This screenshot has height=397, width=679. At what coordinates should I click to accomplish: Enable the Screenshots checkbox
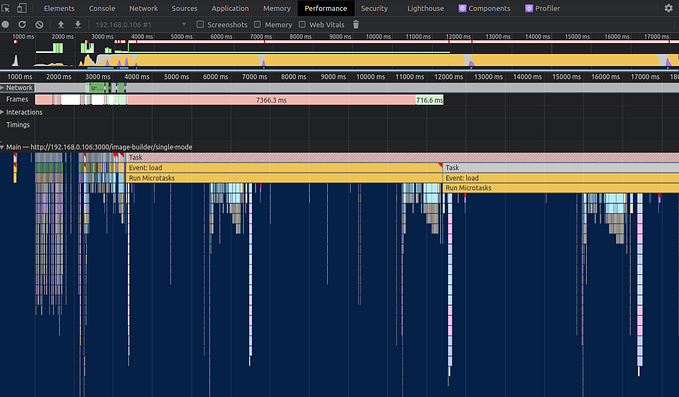200,25
